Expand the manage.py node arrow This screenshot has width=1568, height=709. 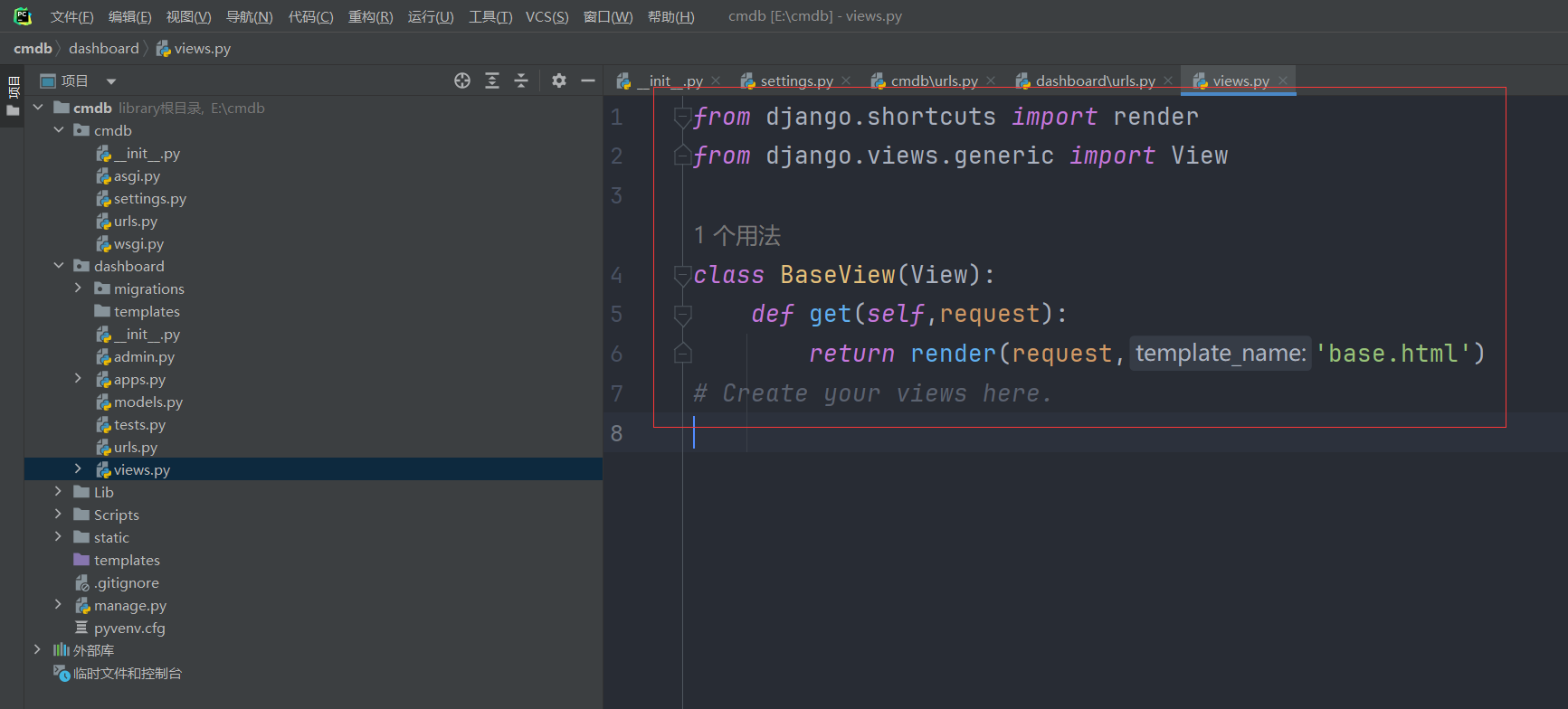click(59, 605)
